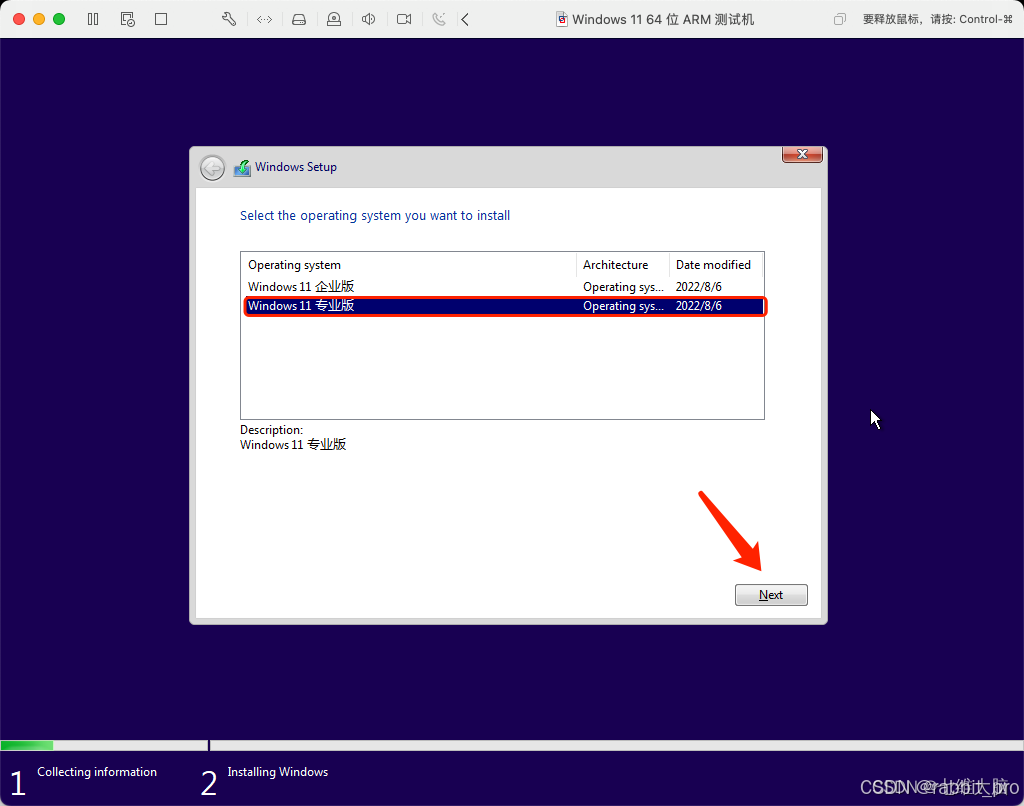1024x806 pixels.
Task: Click the square single-window view icon
Action: coord(161,19)
